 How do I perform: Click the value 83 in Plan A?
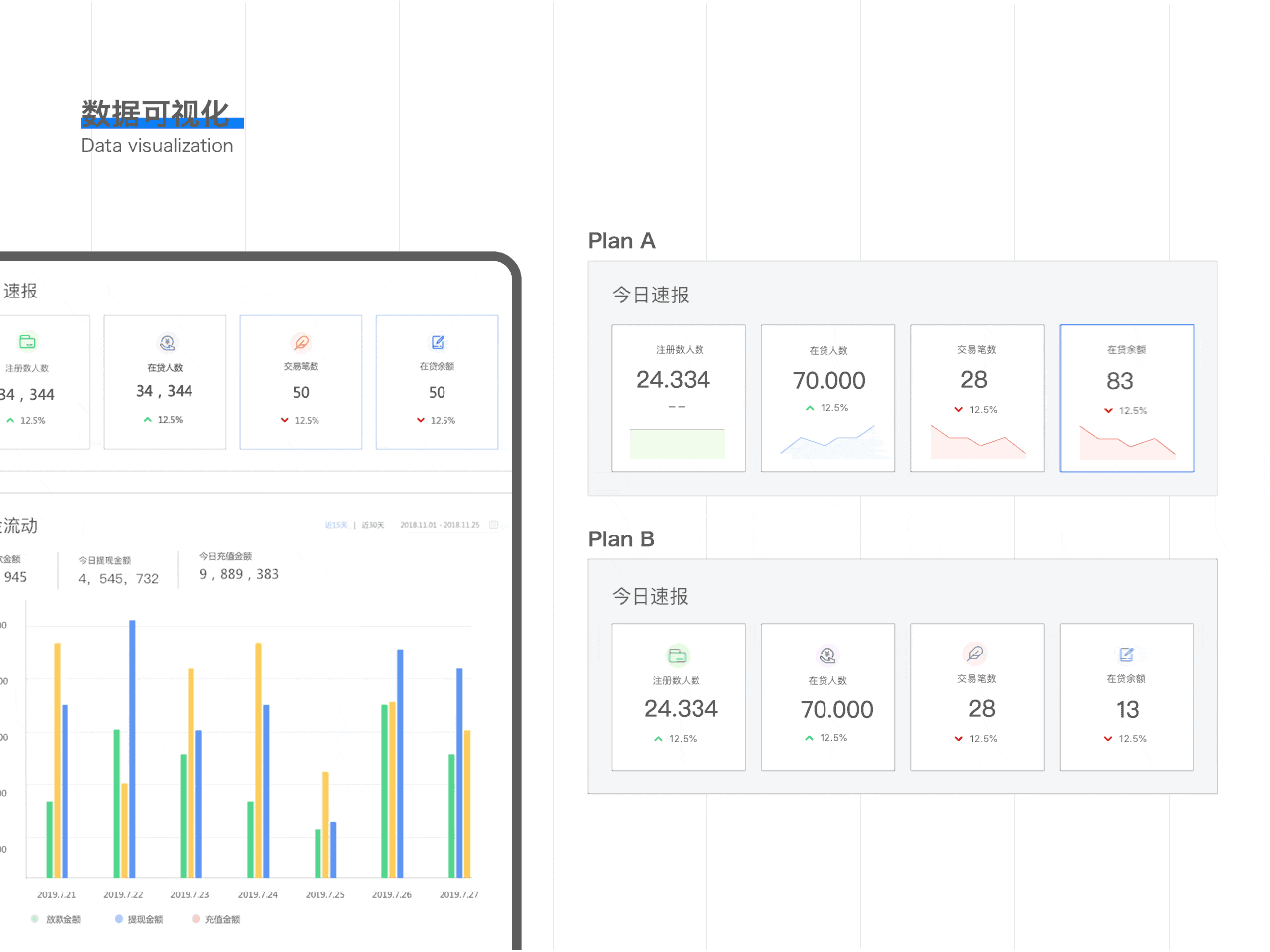coord(1120,381)
